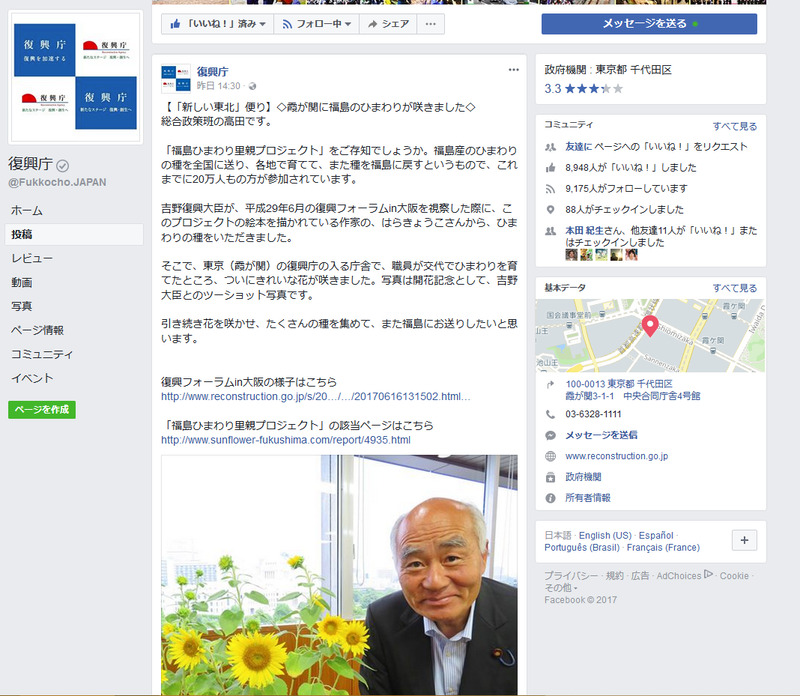Click the red map pin on the map

pos(649,326)
